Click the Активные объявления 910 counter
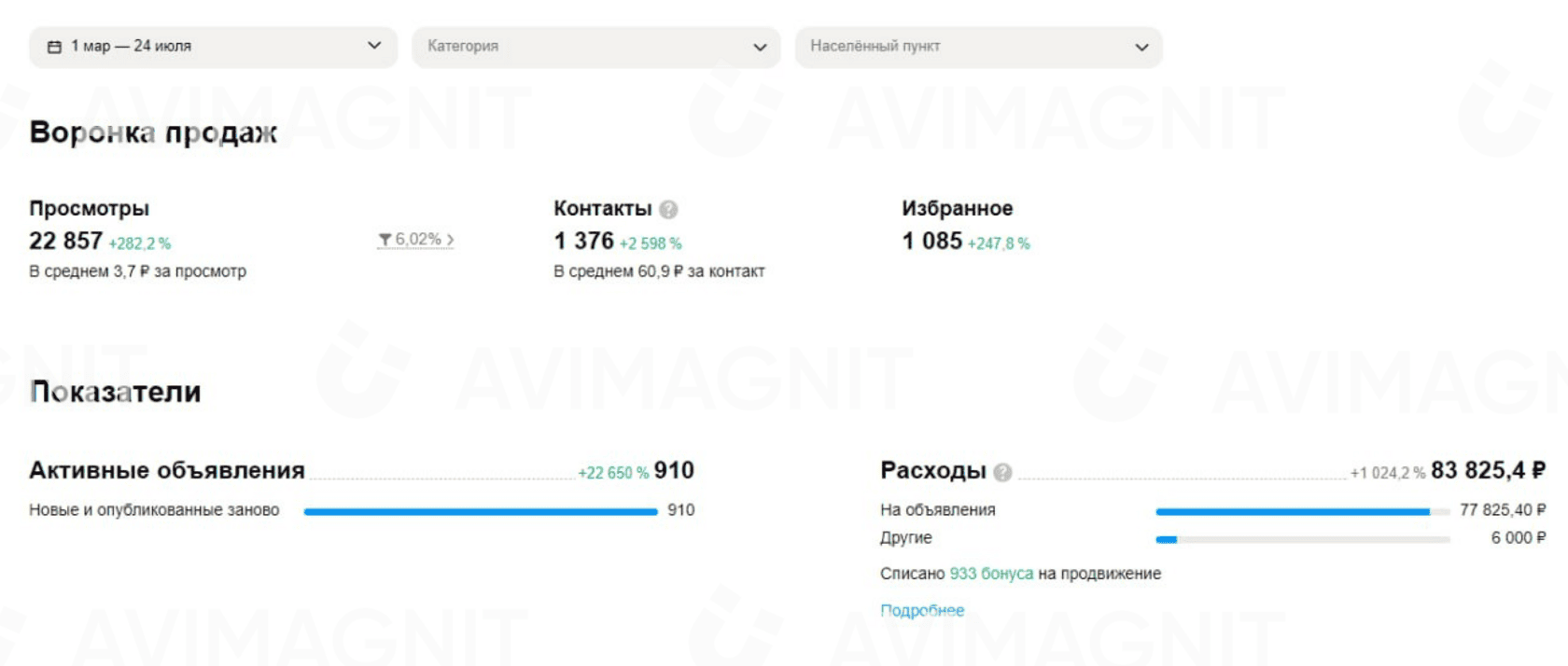The width and height of the screenshot is (1568, 666). (675, 471)
